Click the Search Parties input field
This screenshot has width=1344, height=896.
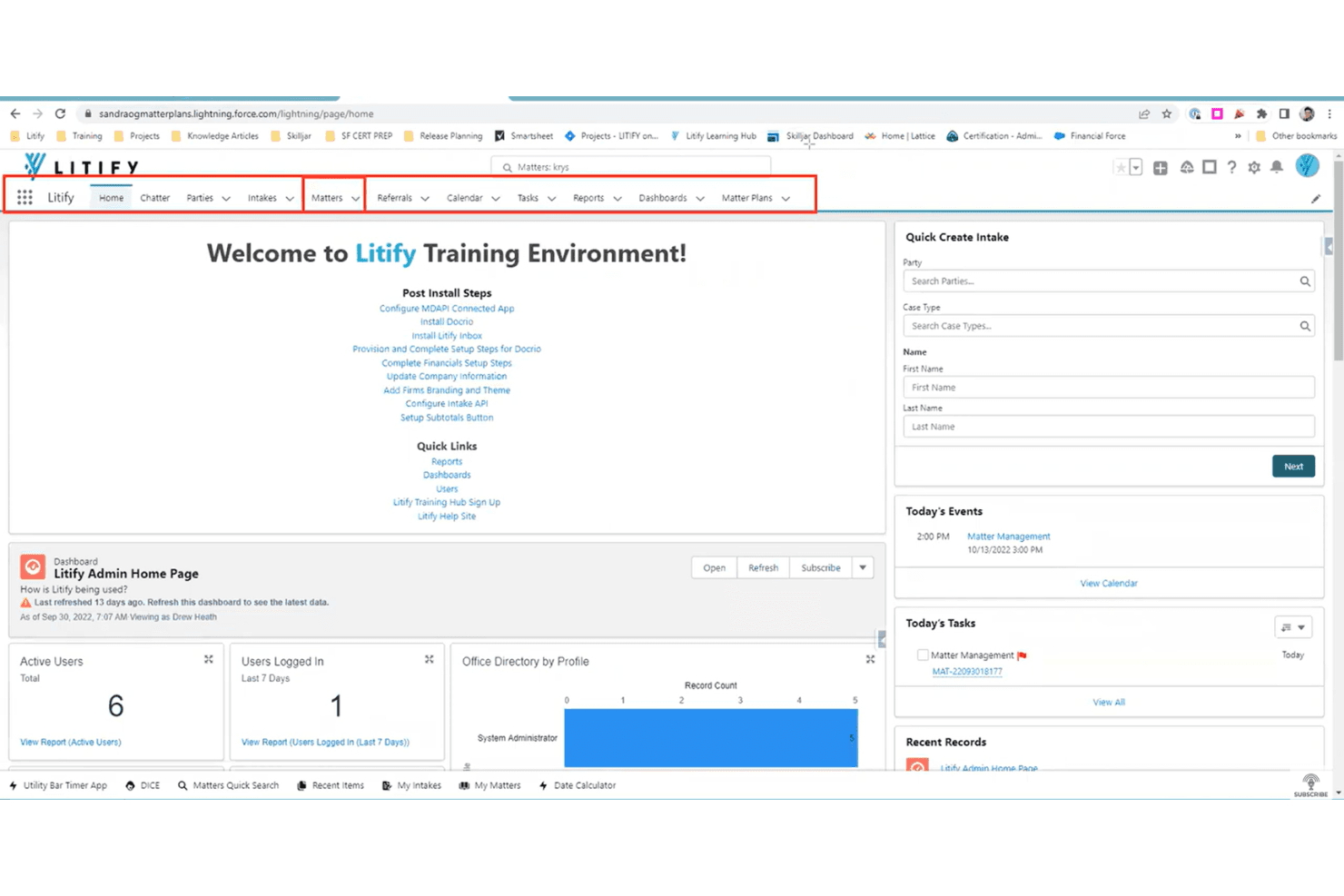point(1108,281)
